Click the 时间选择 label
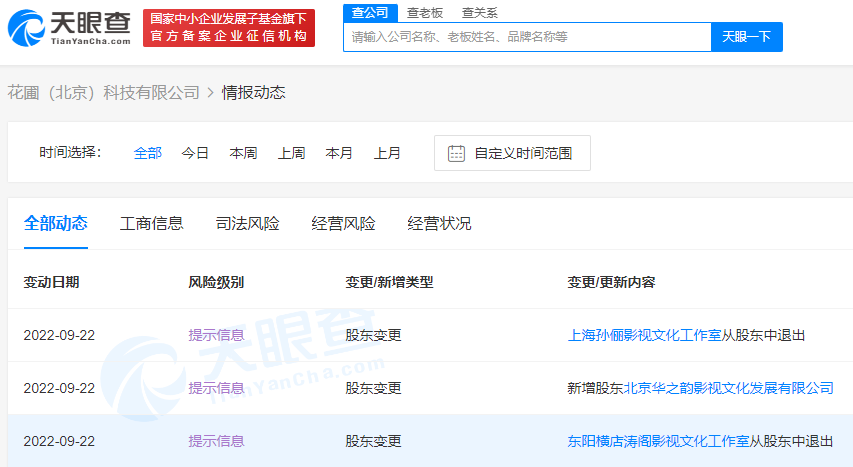This screenshot has height=467, width=853. [70, 152]
